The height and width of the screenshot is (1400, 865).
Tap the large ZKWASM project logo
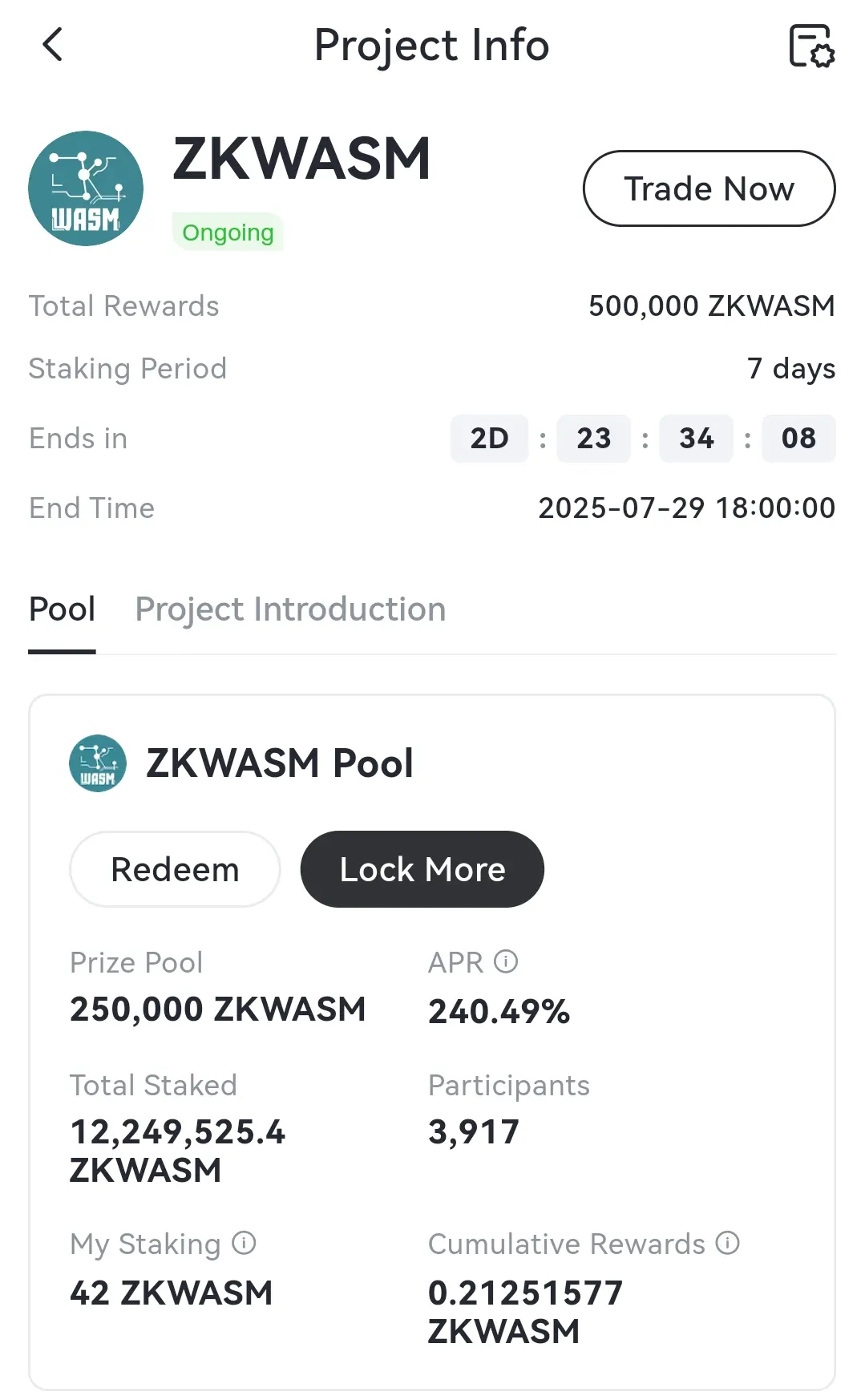tap(86, 188)
